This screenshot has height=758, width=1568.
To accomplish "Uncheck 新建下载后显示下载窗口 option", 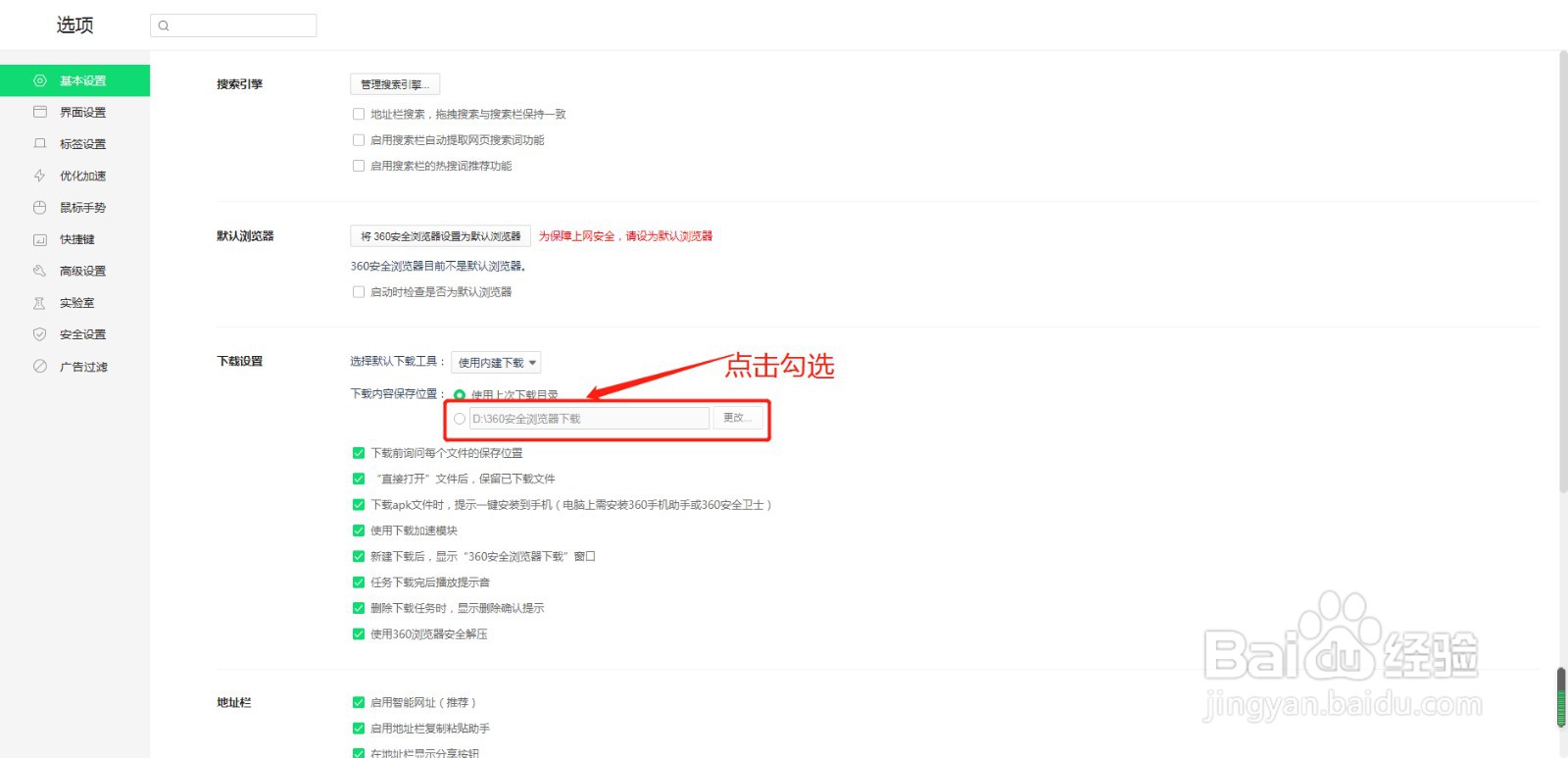I will click(359, 556).
